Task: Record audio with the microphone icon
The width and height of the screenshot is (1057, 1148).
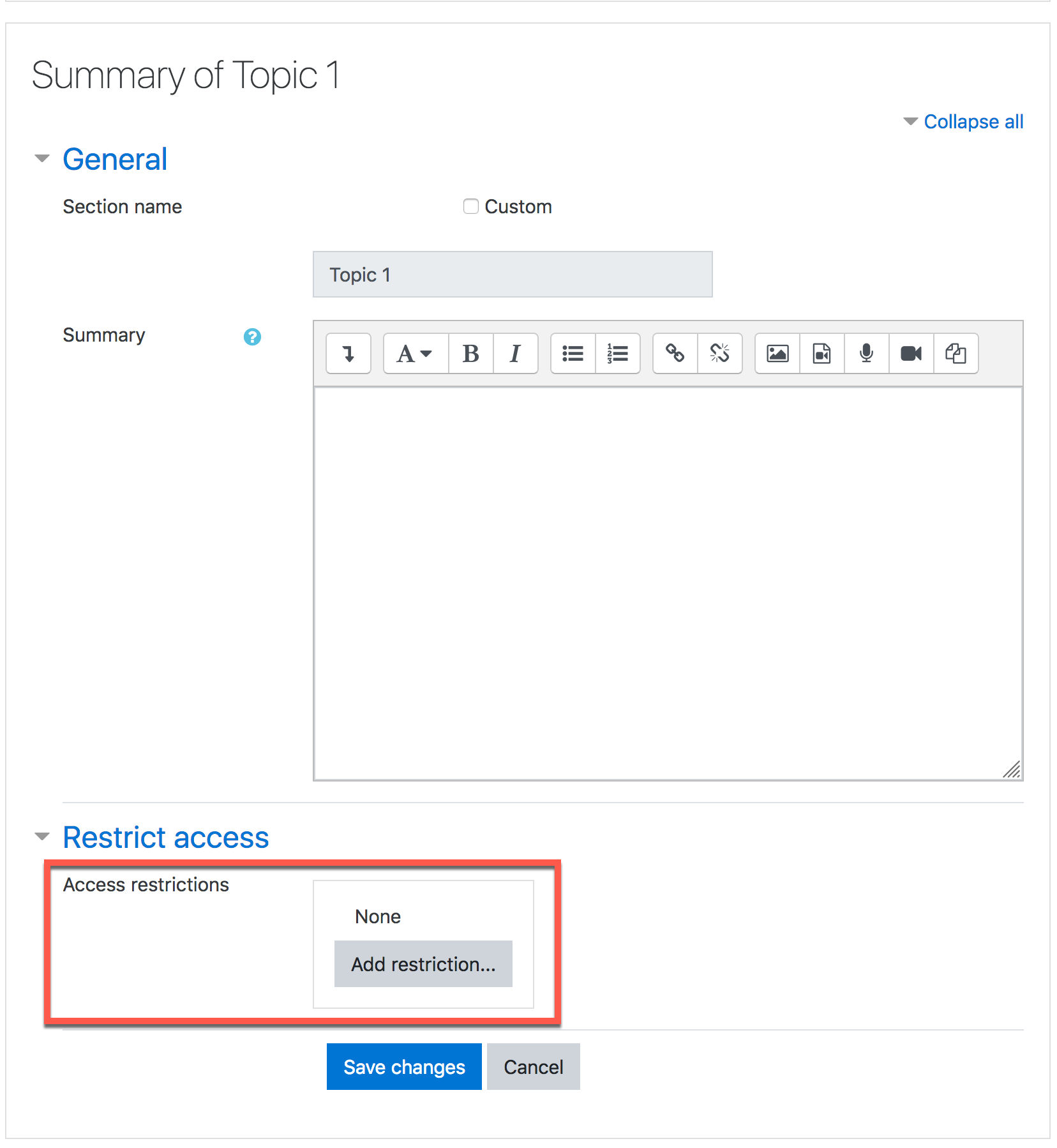Action: tap(866, 353)
